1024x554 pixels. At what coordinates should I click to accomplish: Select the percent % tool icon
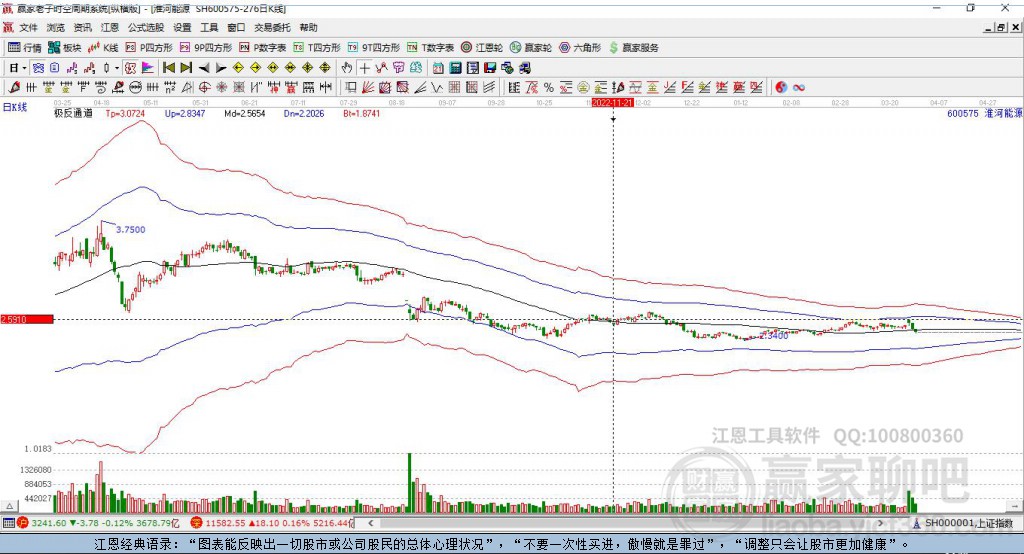549,88
